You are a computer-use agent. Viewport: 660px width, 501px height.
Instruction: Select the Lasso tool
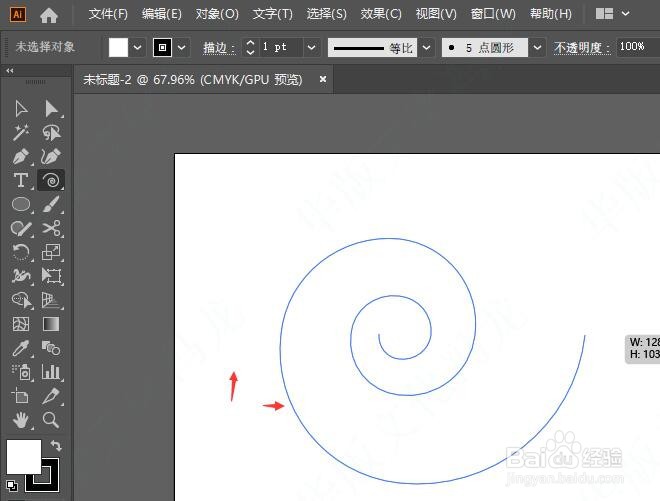pos(51,133)
